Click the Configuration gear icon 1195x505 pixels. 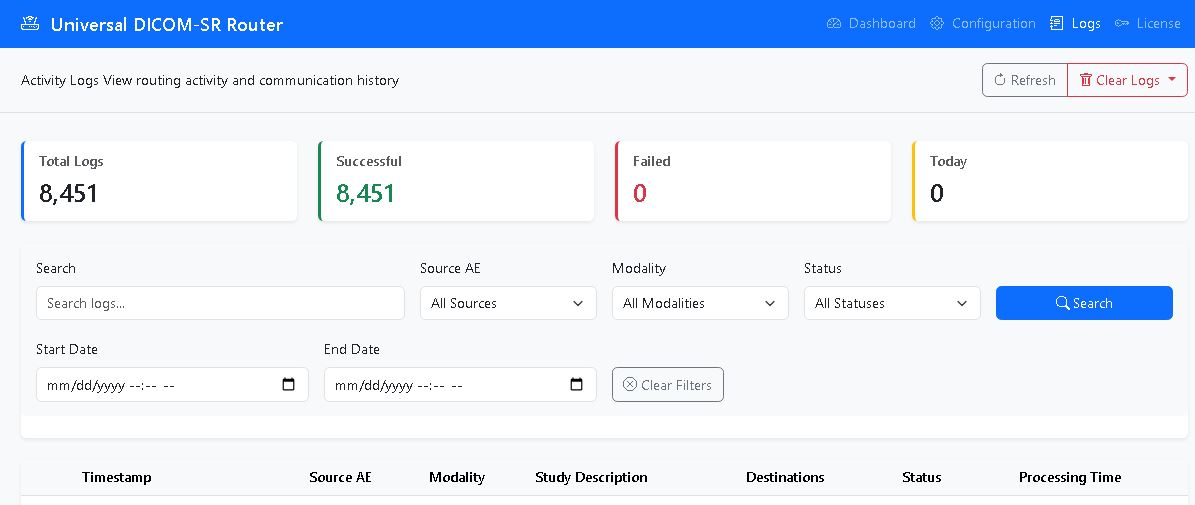(x=937, y=23)
